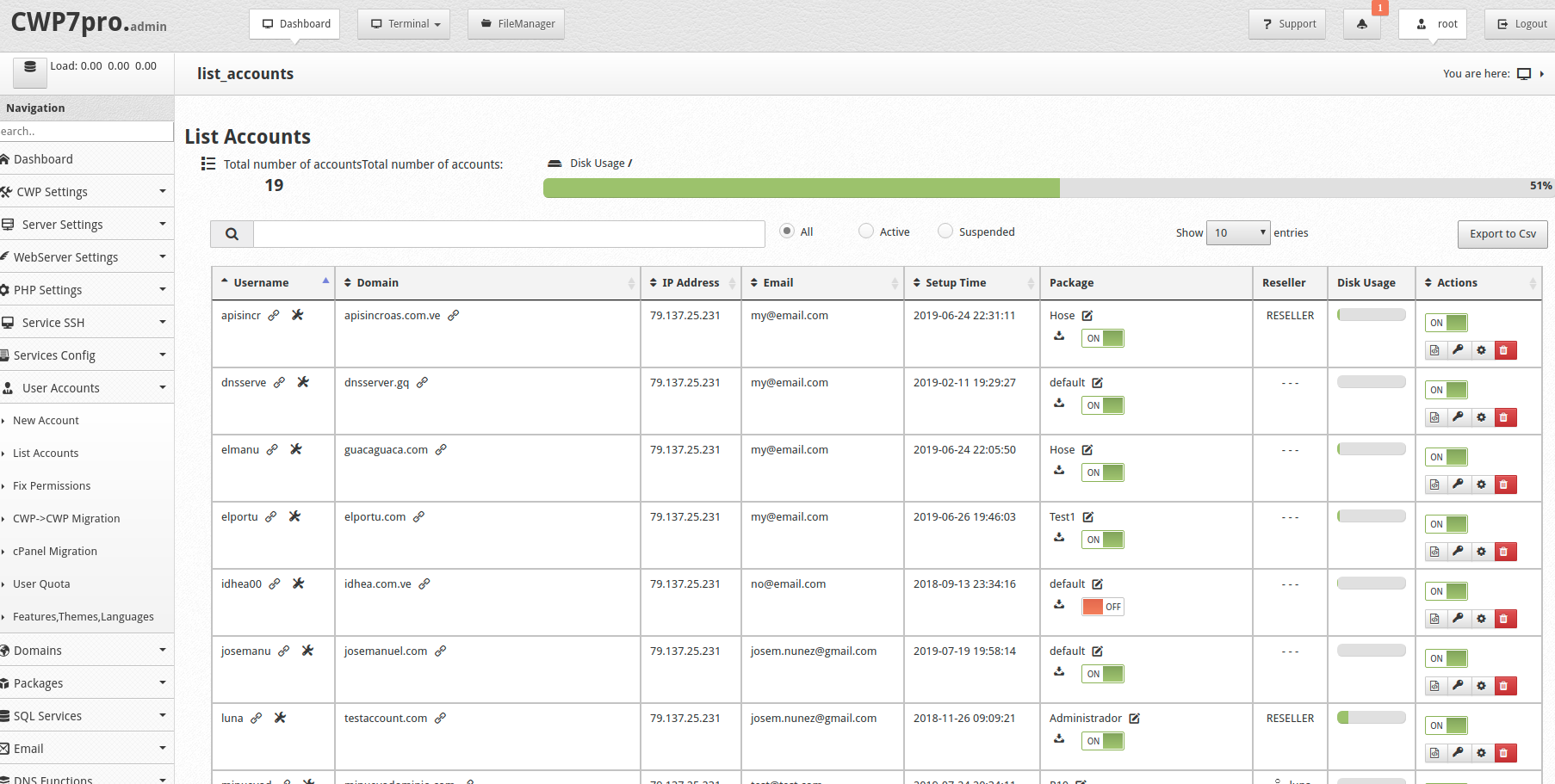Open the notifications bell icon in header
1555x784 pixels.
1361,23
